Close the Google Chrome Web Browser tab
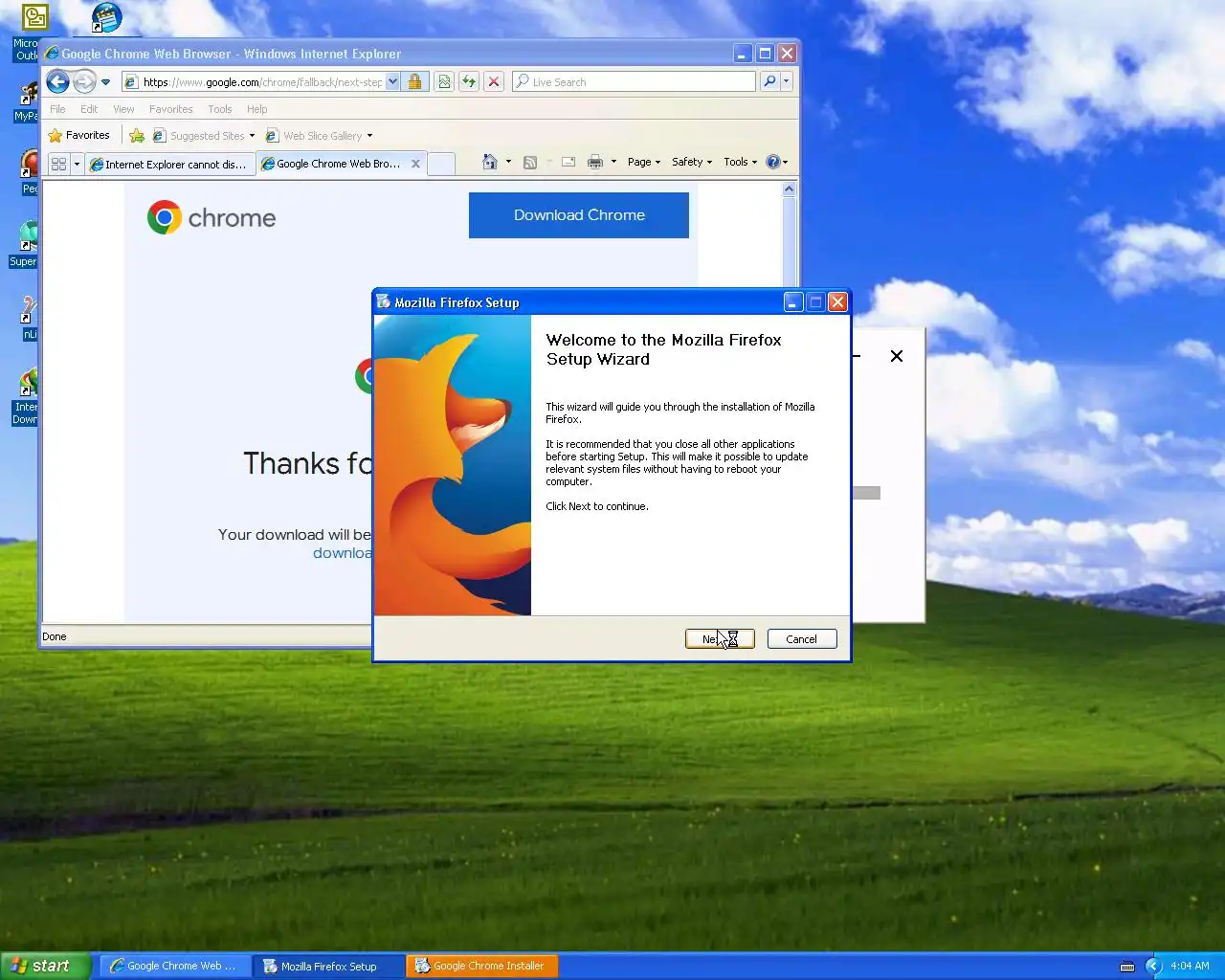The height and width of the screenshot is (980, 1225). [415, 164]
